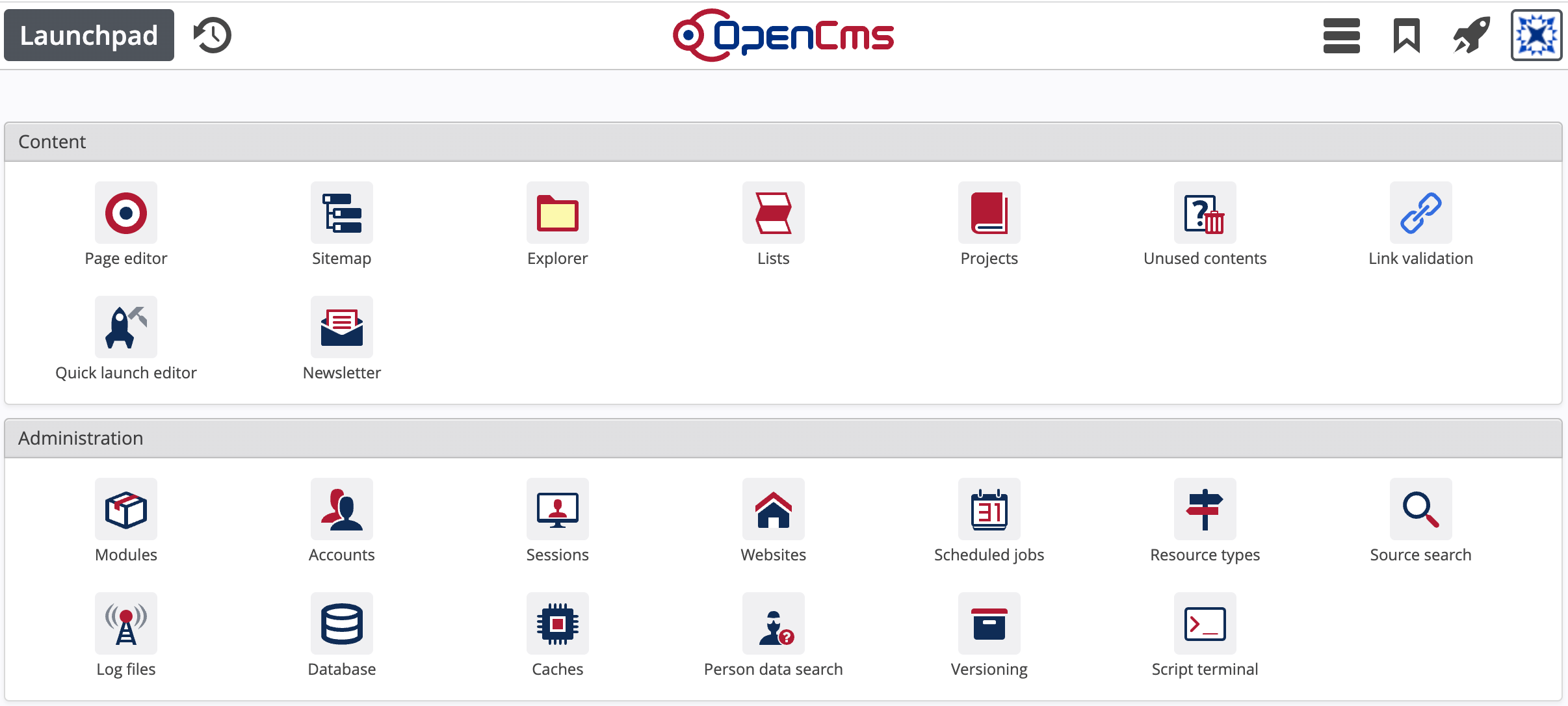Expand the Administration section

81,437
